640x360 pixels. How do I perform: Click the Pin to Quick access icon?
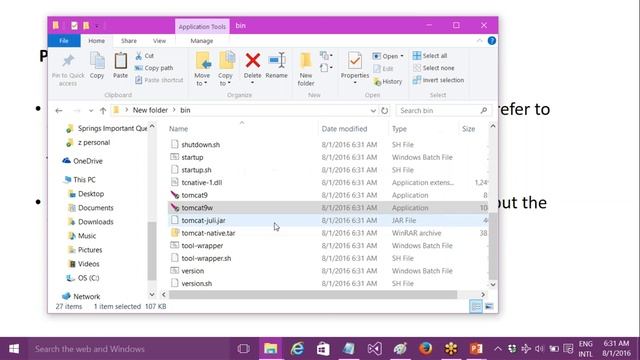(68, 62)
